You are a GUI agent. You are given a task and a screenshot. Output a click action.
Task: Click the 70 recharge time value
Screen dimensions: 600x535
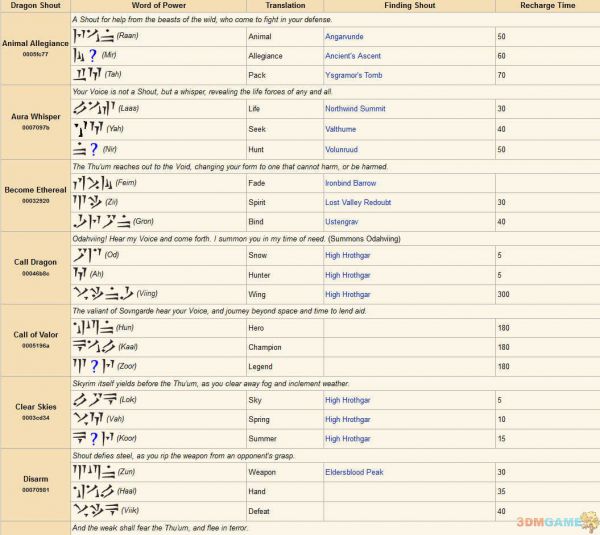[x=501, y=75]
